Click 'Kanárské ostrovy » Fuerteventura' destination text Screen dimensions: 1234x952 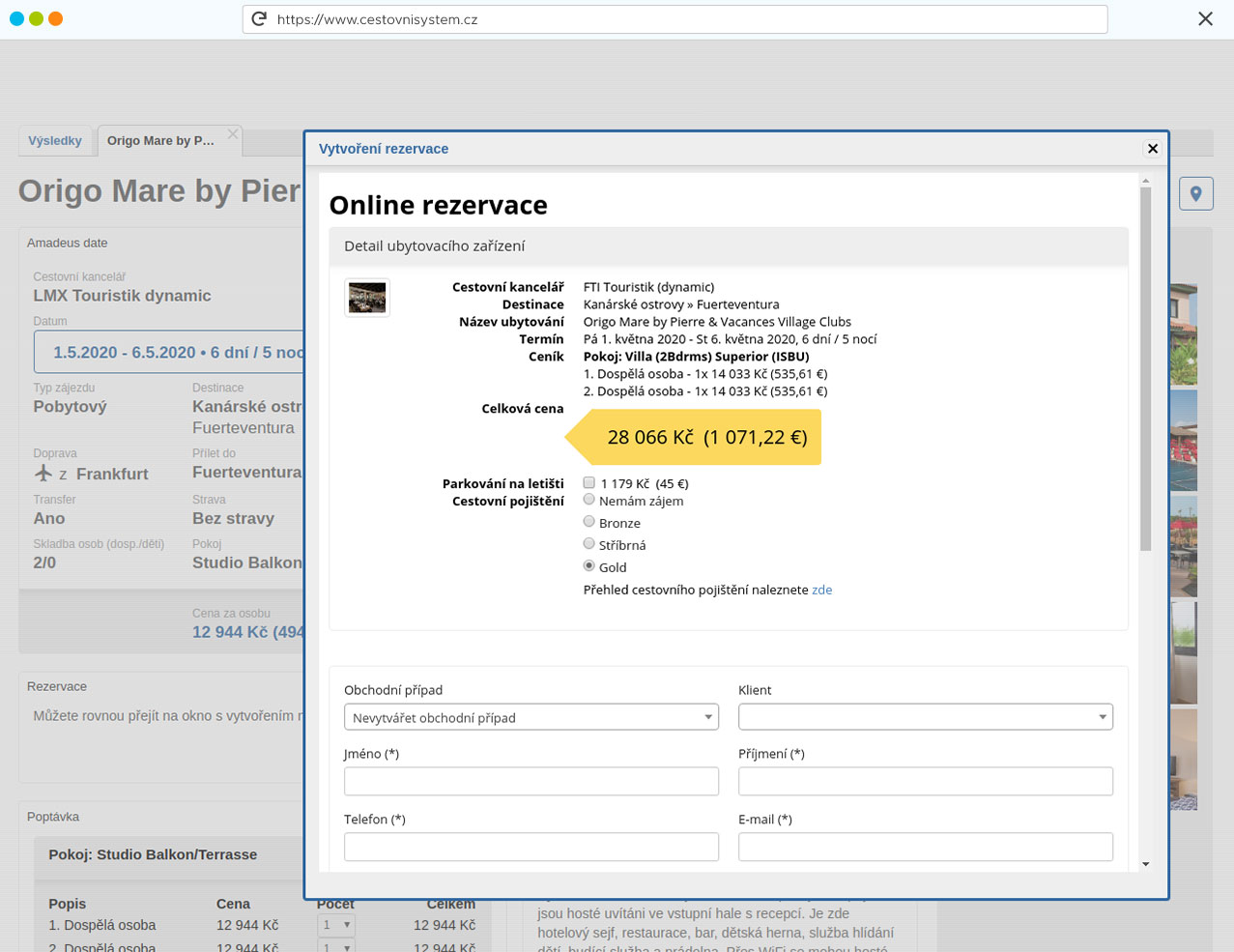click(681, 304)
